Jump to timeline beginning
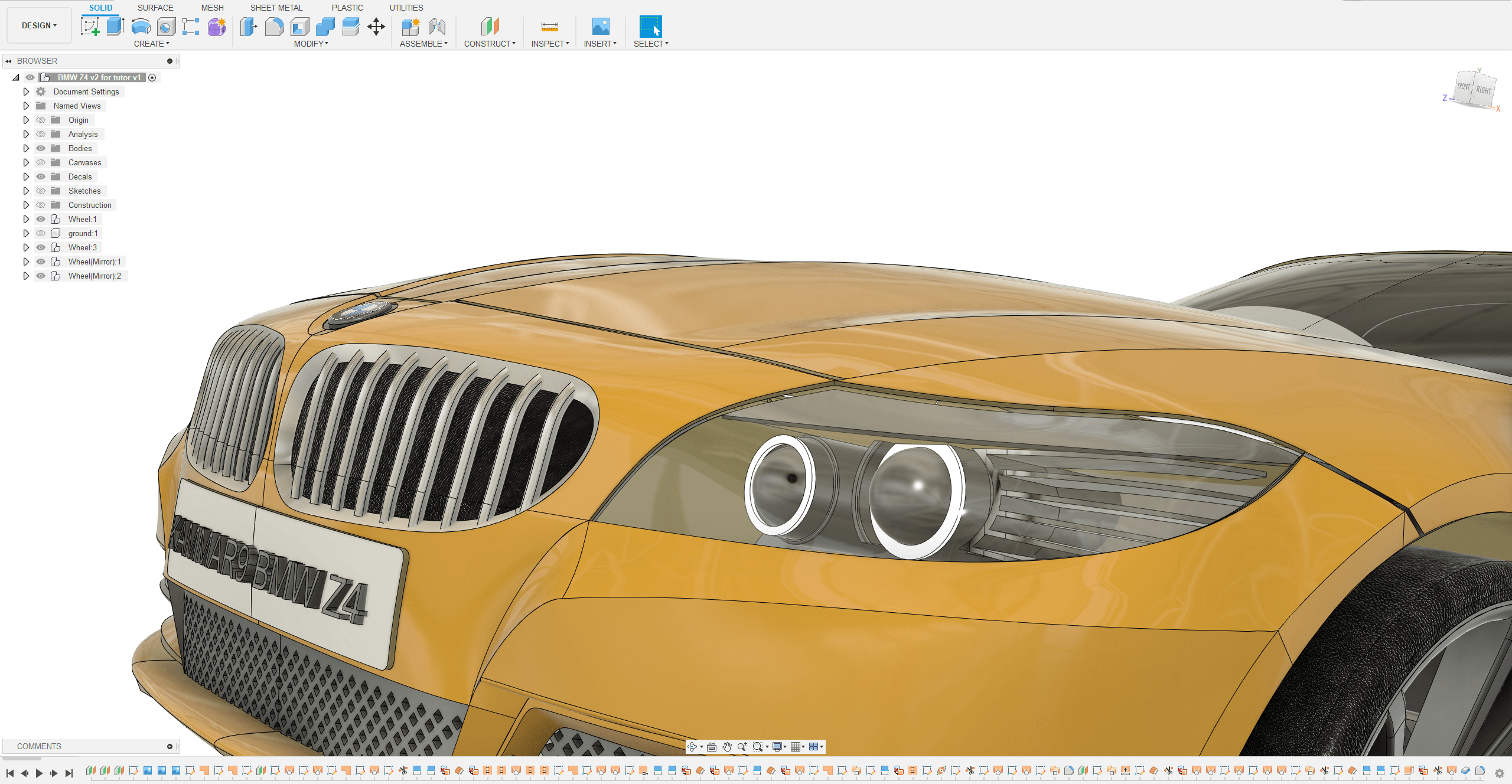This screenshot has height=784, width=1512. pyautogui.click(x=10, y=773)
